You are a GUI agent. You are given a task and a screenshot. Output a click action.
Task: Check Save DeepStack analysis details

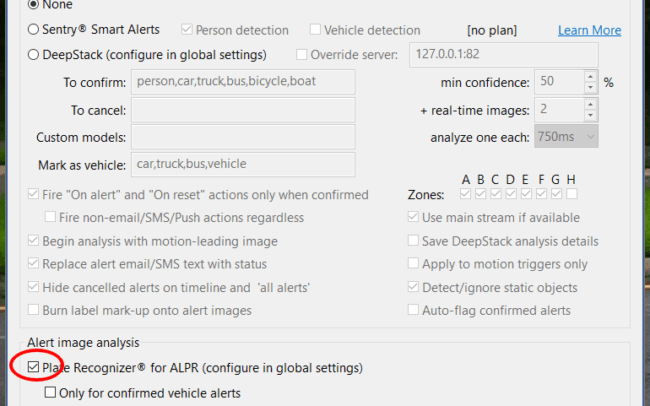tap(413, 241)
